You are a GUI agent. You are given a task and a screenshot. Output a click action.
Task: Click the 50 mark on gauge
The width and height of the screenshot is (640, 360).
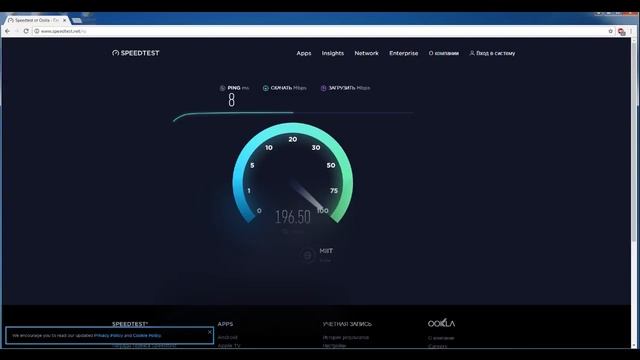click(x=331, y=165)
